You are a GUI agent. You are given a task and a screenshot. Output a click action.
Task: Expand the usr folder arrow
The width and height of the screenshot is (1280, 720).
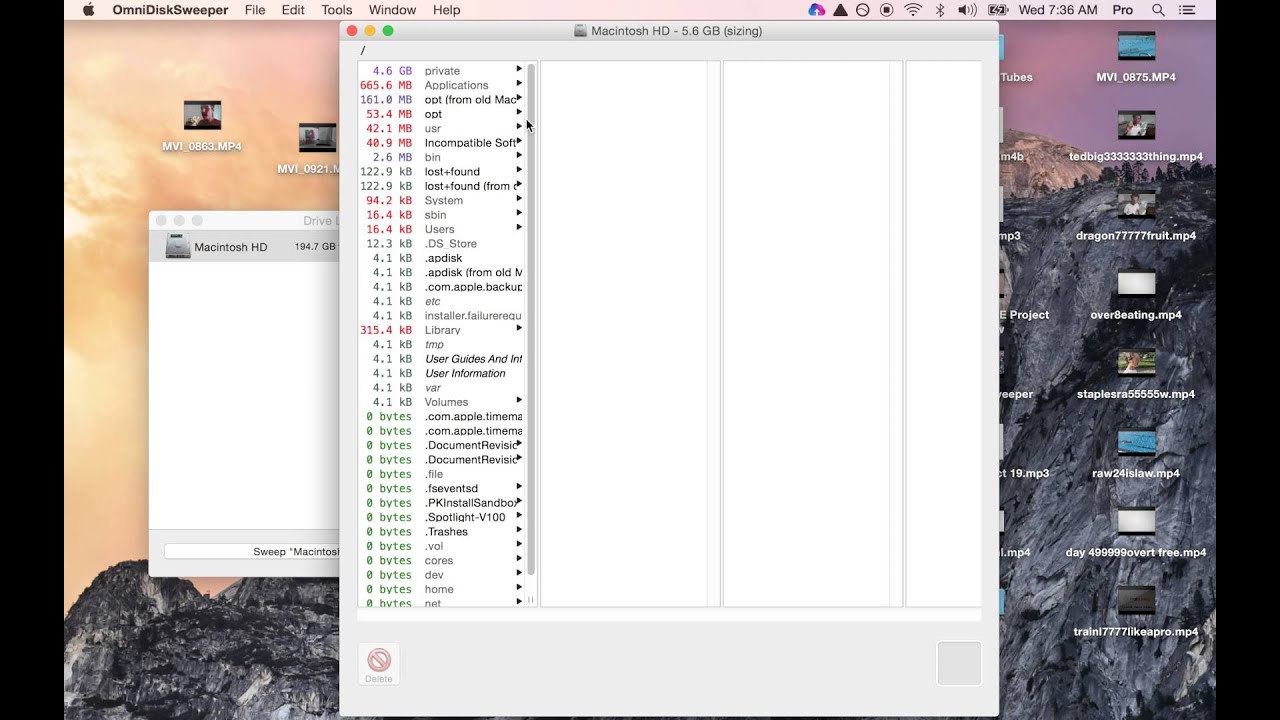pos(519,127)
